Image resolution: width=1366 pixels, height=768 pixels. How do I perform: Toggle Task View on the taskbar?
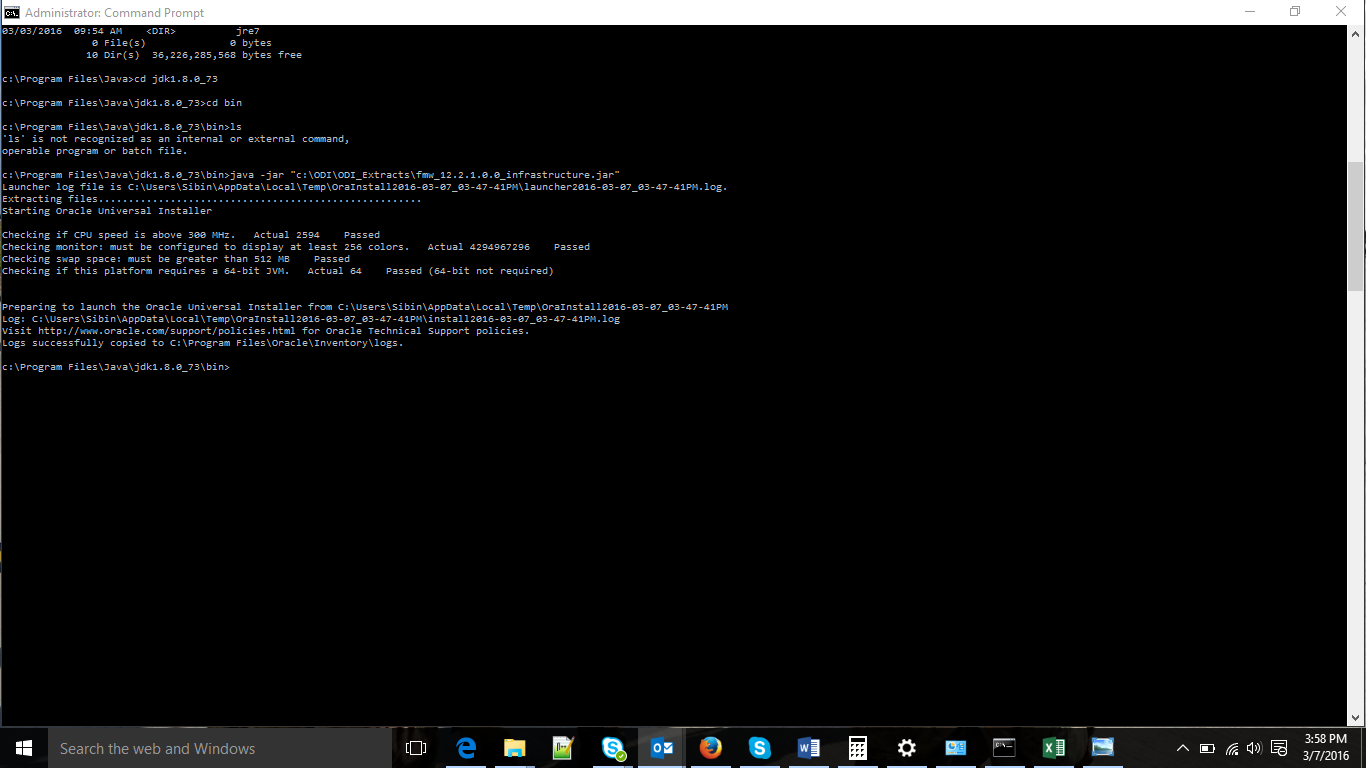click(415, 747)
